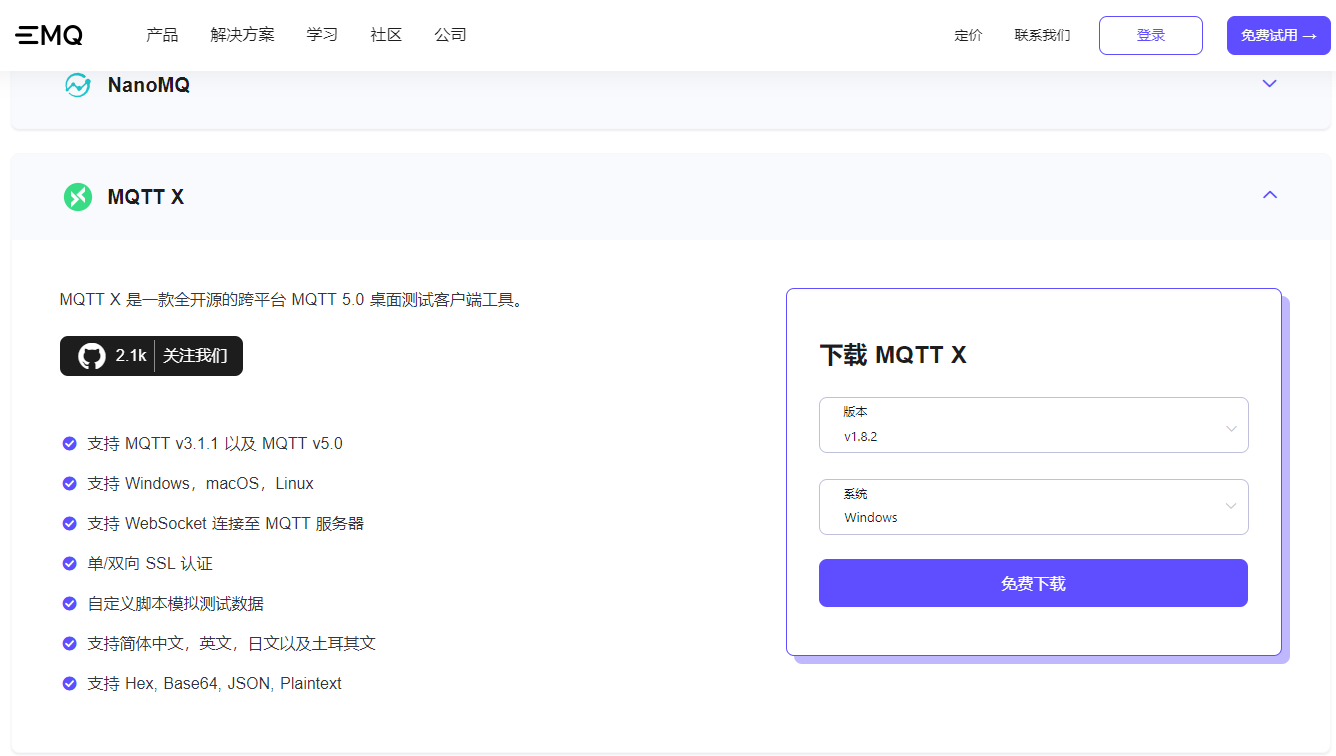Click the checkmark icon beside Hex, Base64

click(69, 684)
